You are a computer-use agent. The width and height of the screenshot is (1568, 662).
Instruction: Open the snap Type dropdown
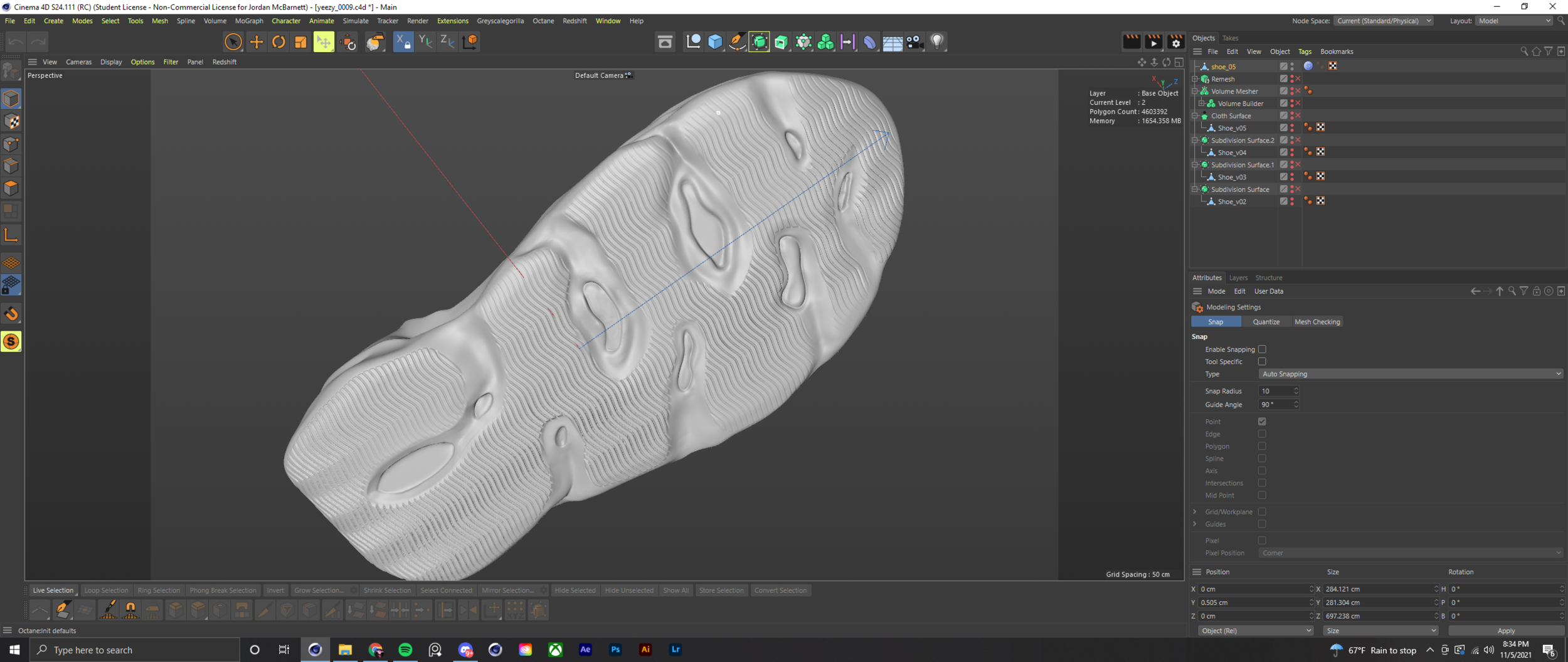point(1410,374)
